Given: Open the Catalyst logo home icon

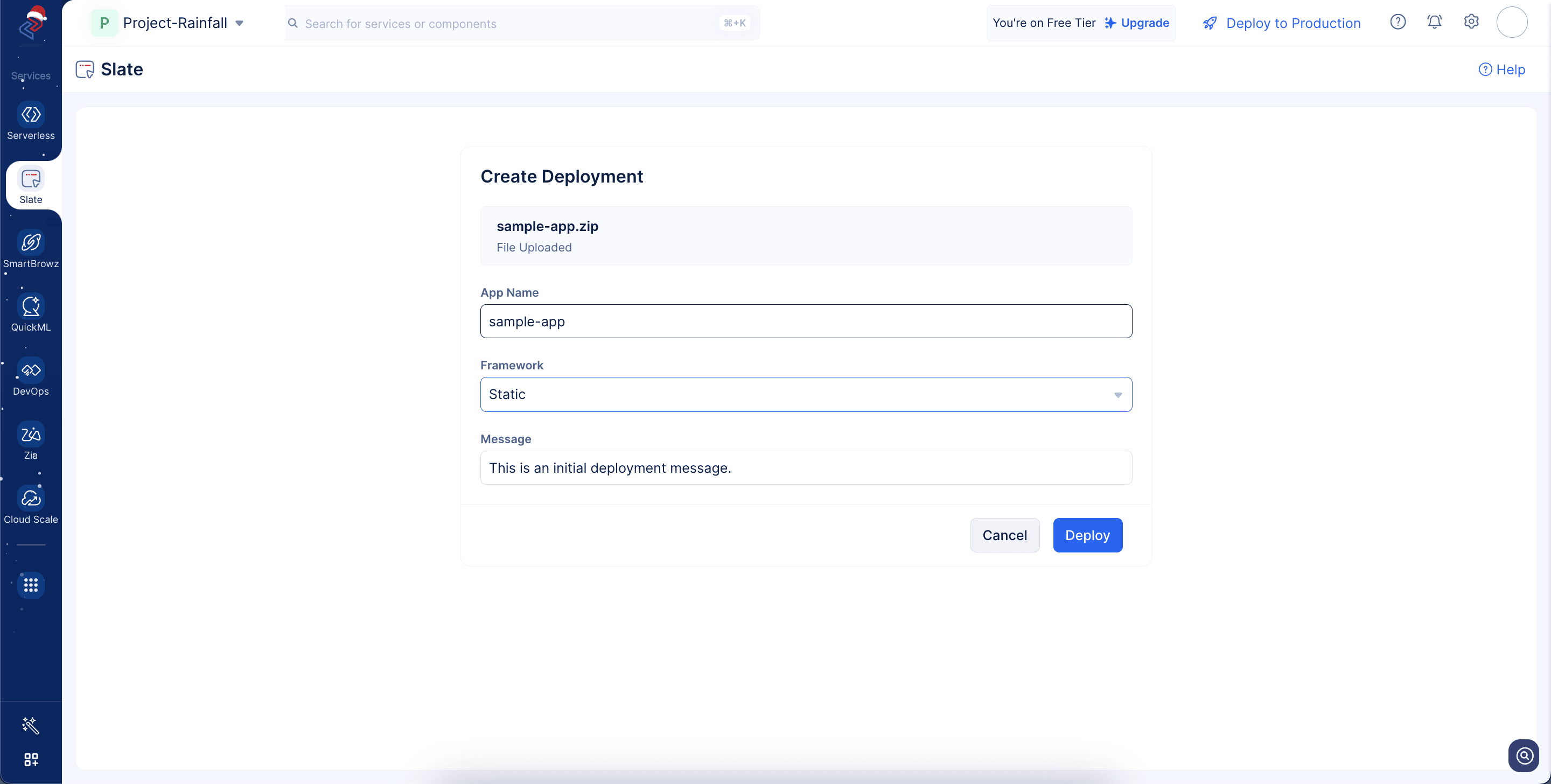Looking at the screenshot, I should pyautogui.click(x=32, y=23).
